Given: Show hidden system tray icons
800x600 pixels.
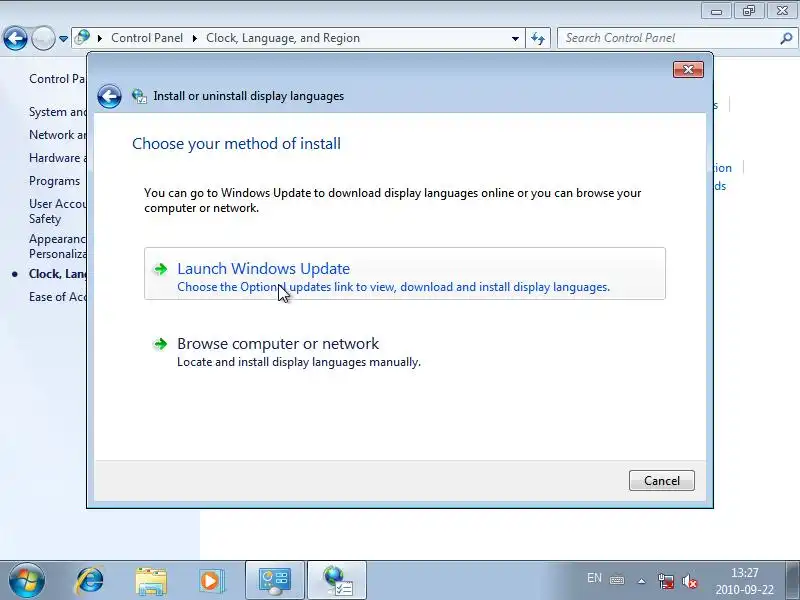Looking at the screenshot, I should coord(641,581).
